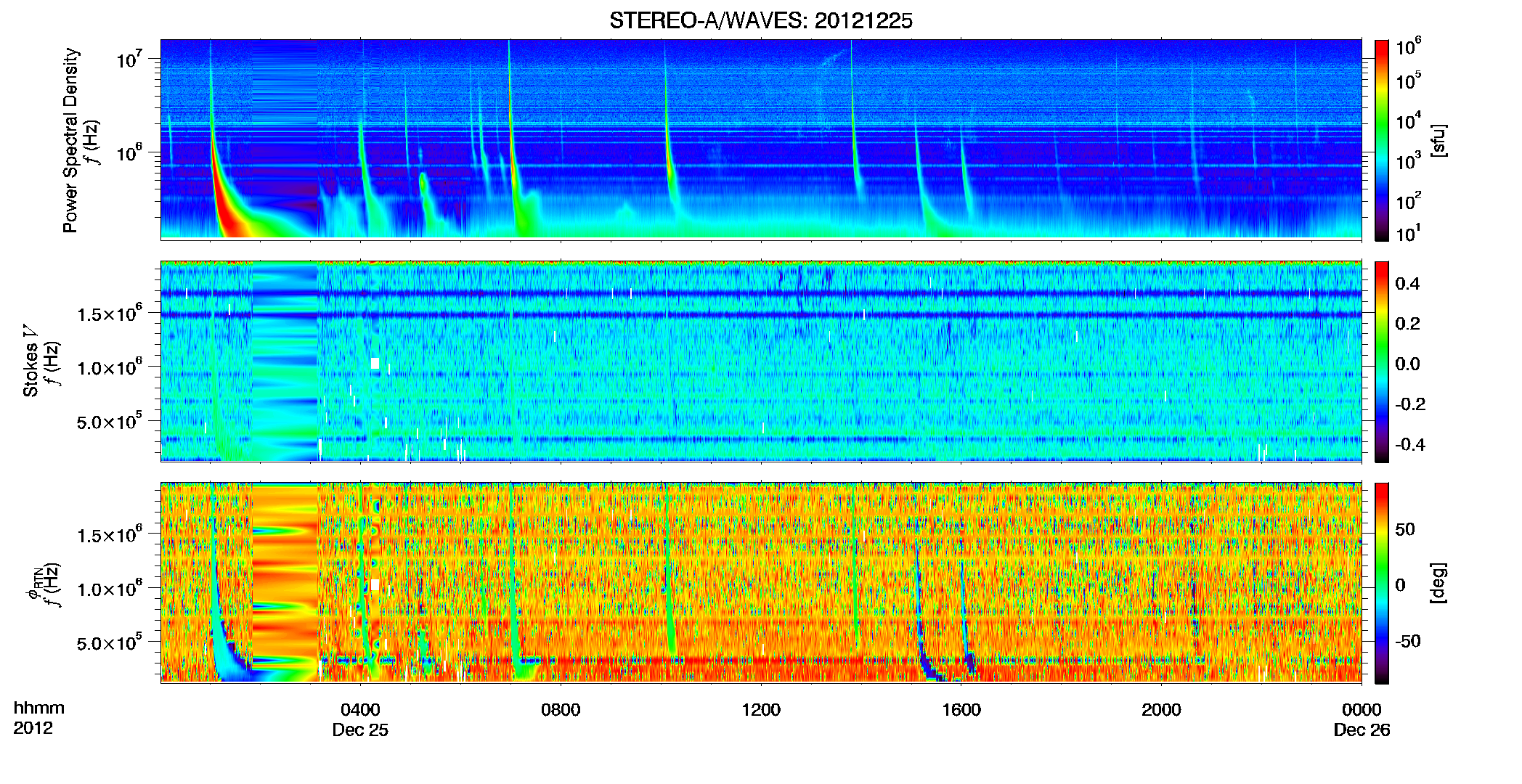Click the "2012" year label
The image size is (1522, 784).
pos(33,728)
